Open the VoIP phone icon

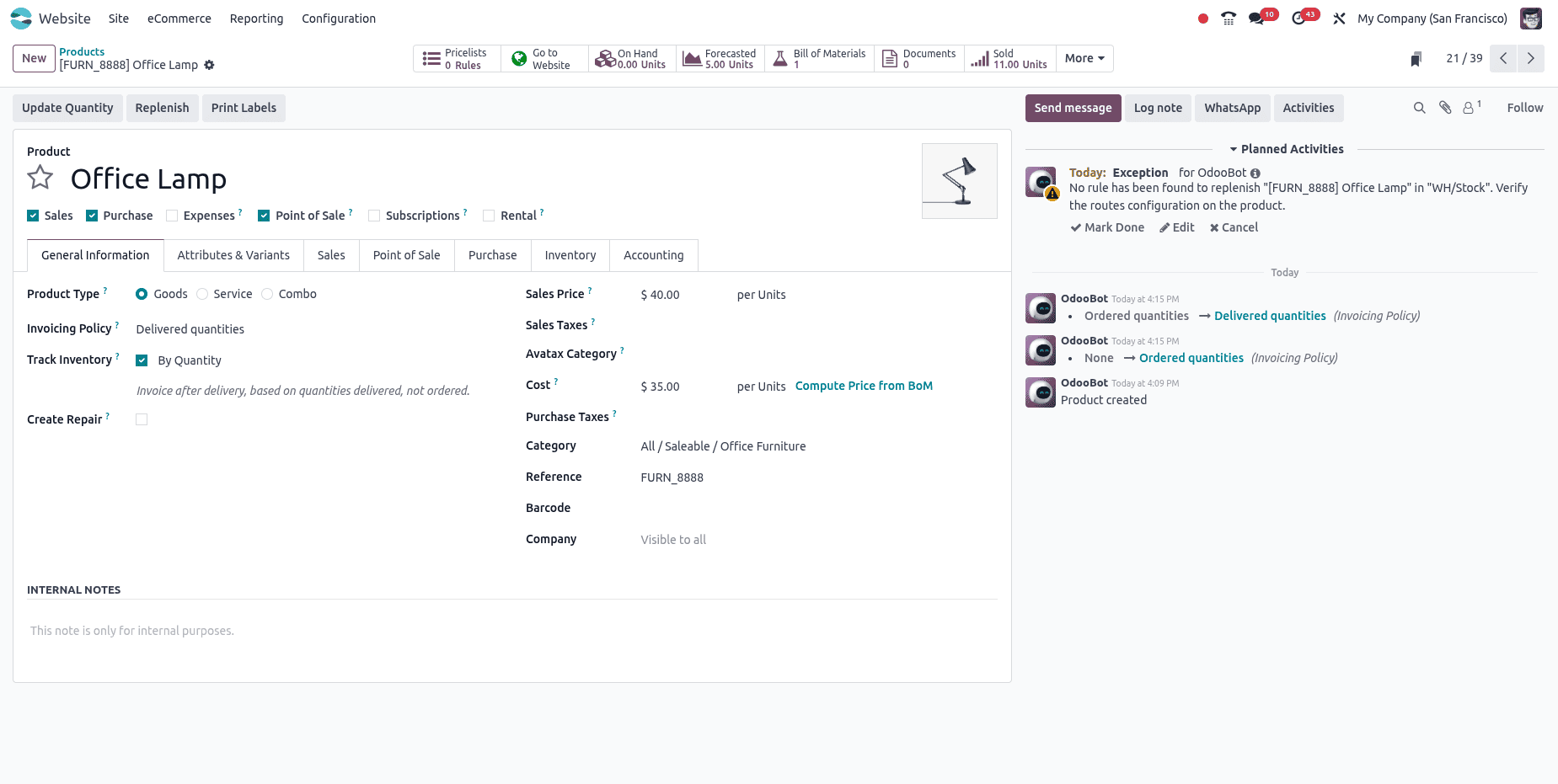pos(1229,19)
